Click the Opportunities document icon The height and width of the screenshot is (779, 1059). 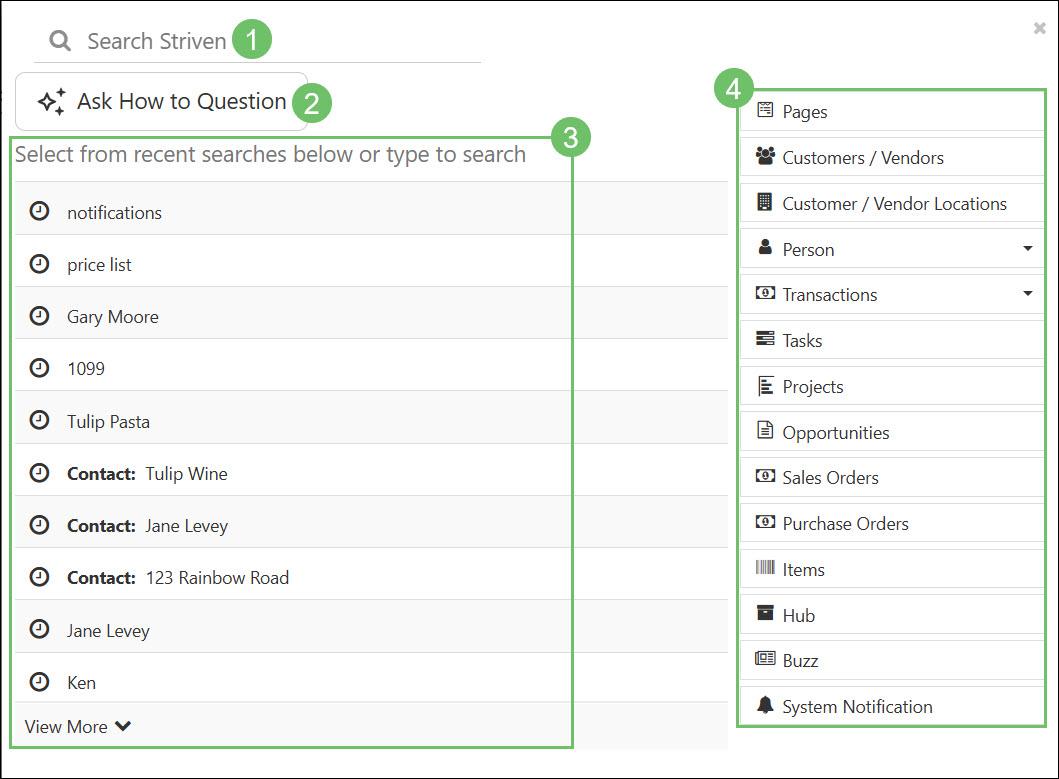click(x=765, y=430)
